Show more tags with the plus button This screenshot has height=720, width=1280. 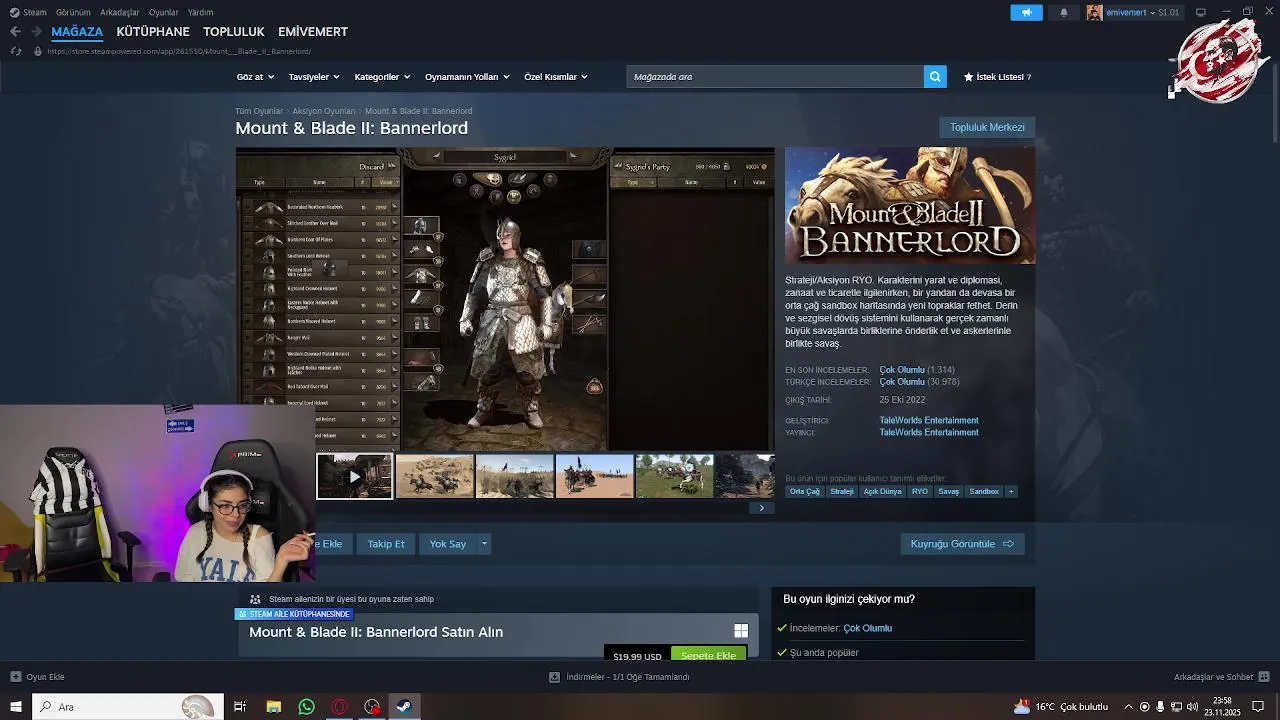click(x=1011, y=491)
